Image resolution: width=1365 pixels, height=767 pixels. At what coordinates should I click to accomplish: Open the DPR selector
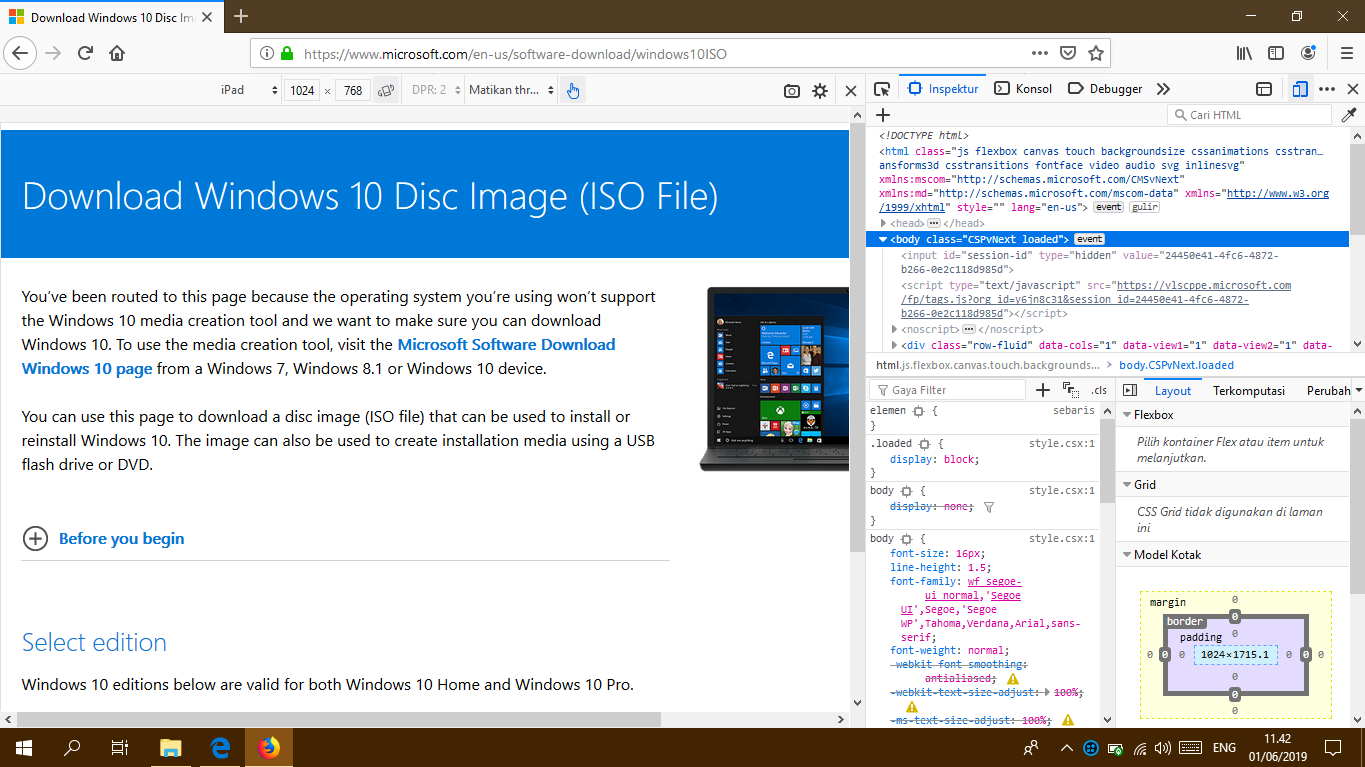(436, 90)
